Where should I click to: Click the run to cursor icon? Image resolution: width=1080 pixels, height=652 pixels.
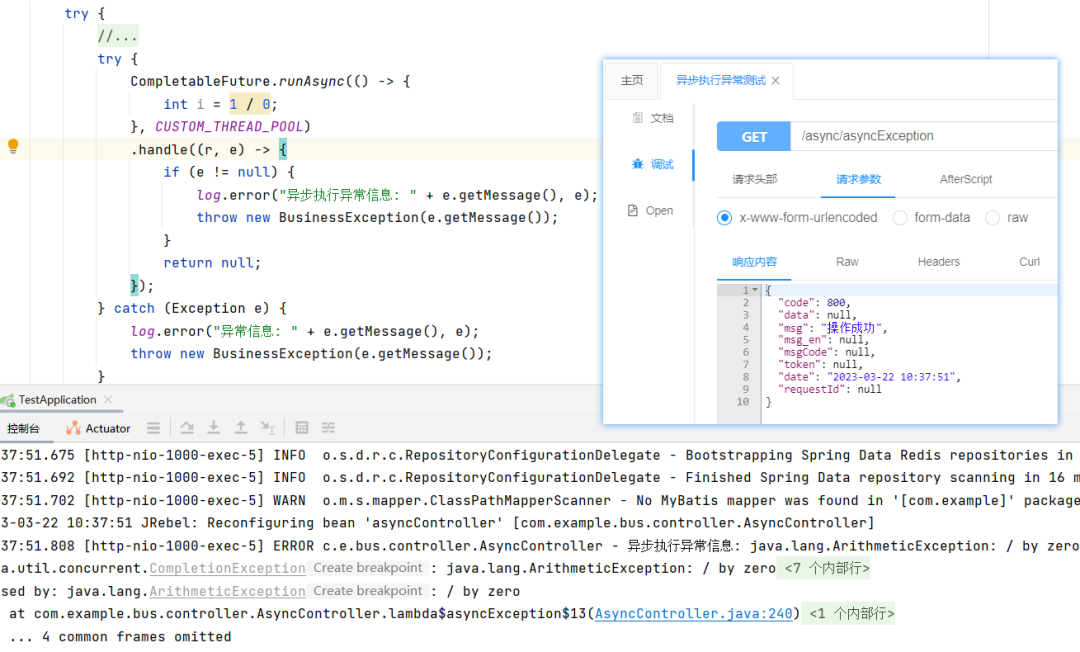[267, 428]
